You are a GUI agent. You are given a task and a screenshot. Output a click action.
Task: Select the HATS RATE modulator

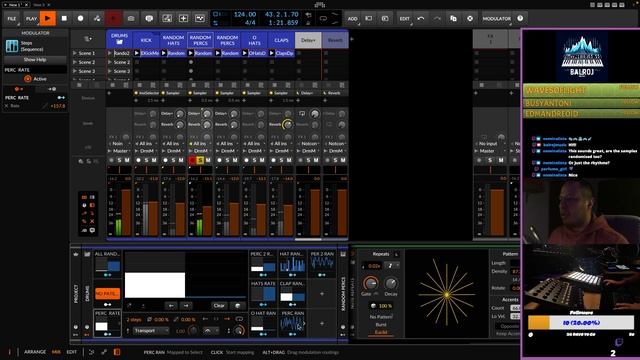263,293
